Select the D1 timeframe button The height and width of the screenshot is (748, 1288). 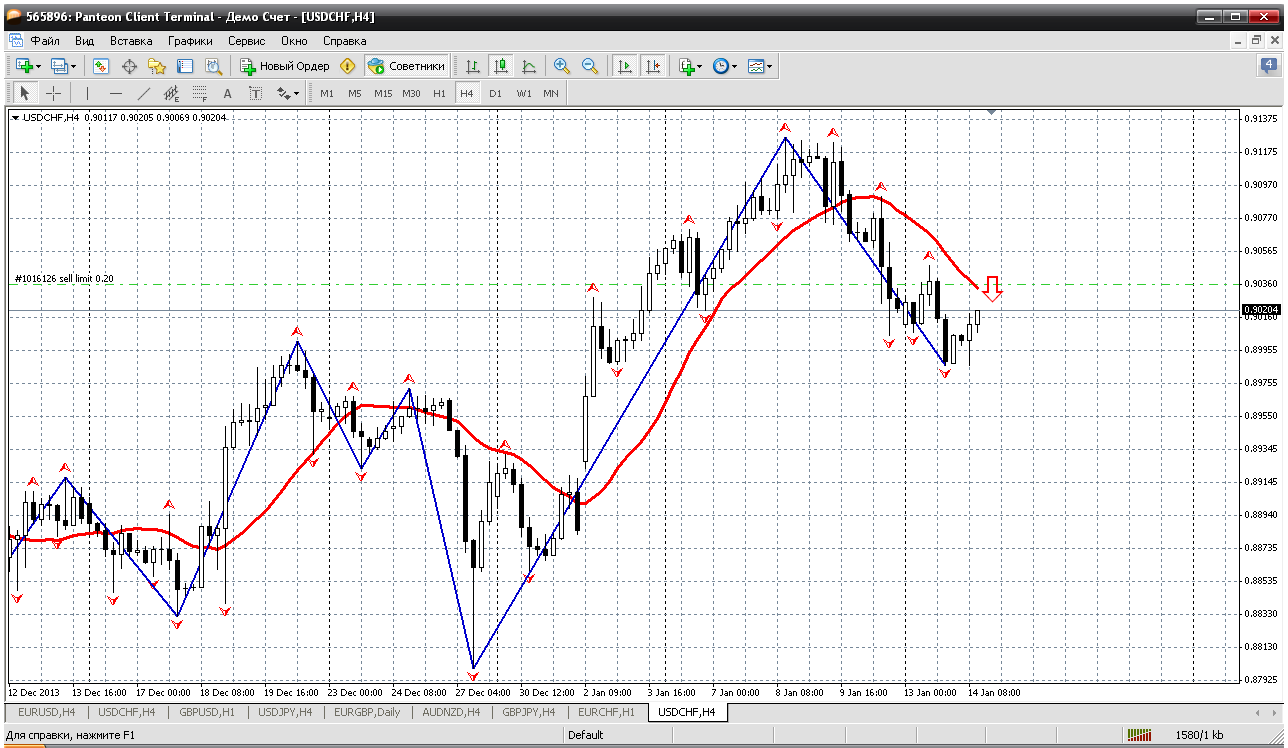(x=495, y=93)
